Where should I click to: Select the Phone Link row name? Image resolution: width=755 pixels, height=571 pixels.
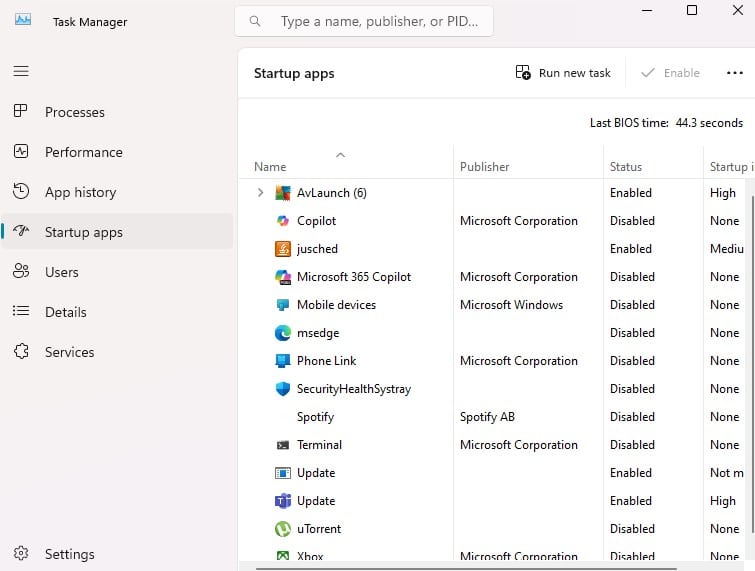click(x=326, y=361)
